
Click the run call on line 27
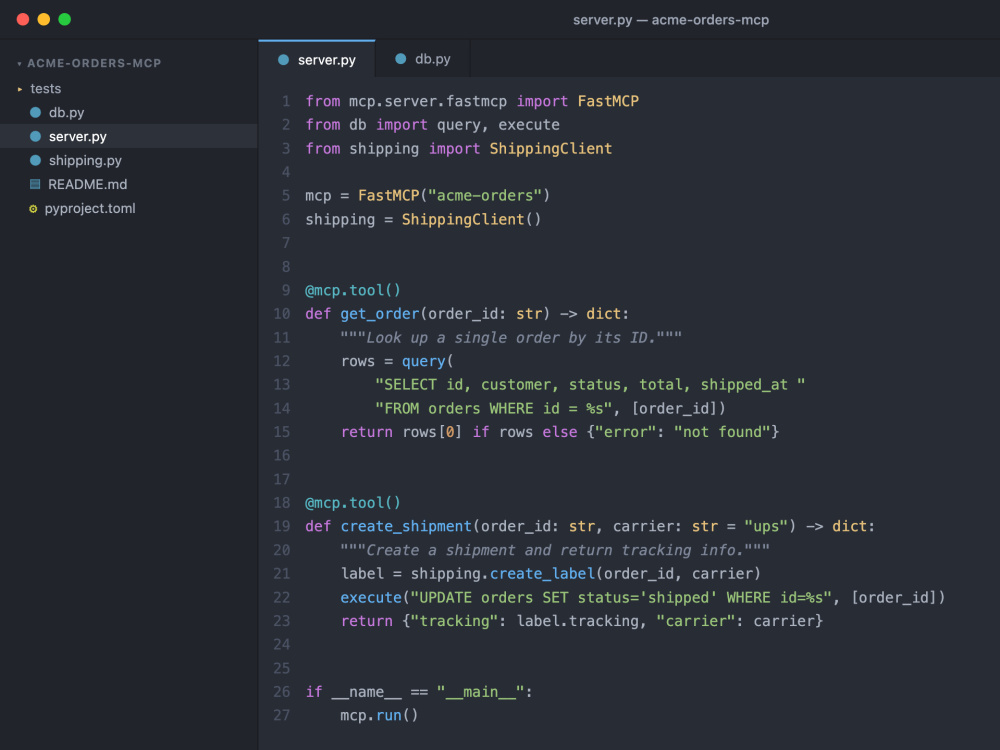388,715
